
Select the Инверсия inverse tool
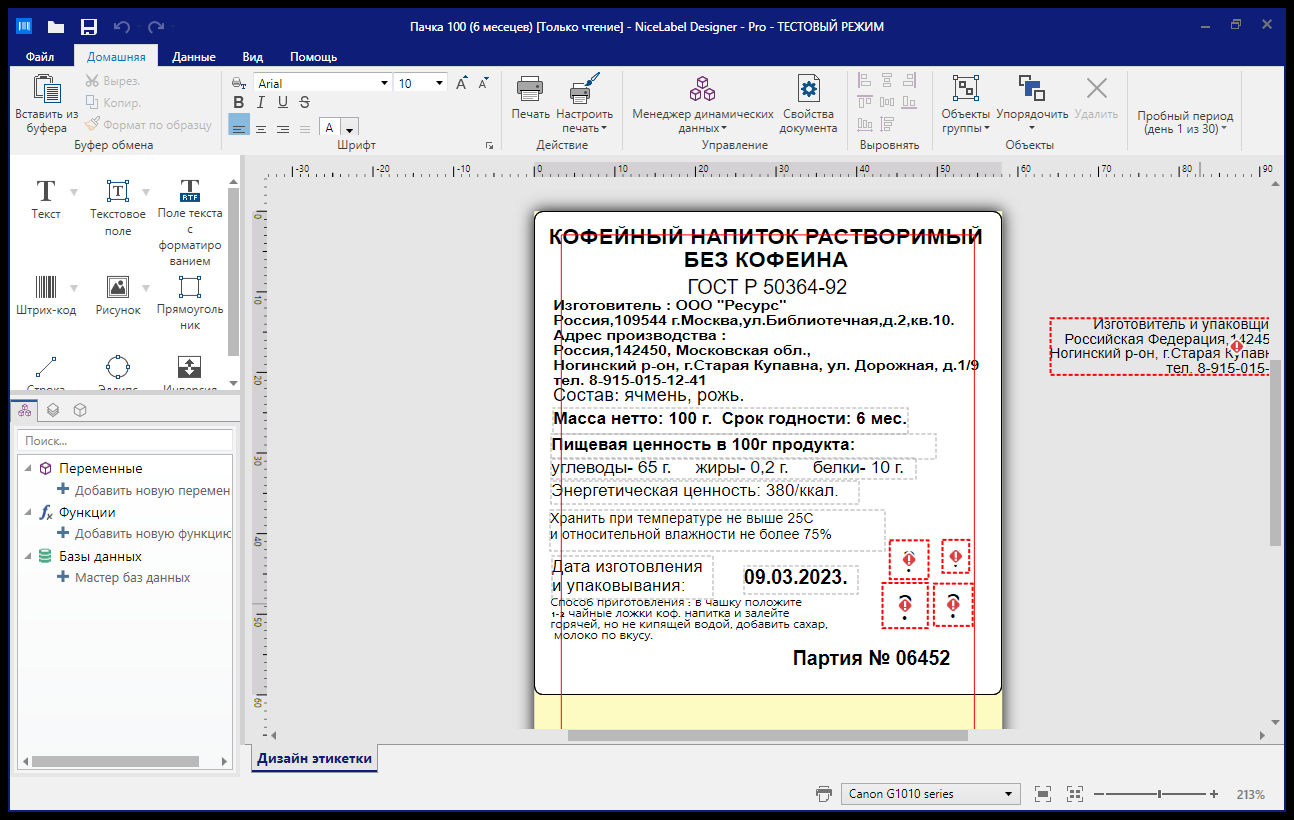pyautogui.click(x=190, y=371)
